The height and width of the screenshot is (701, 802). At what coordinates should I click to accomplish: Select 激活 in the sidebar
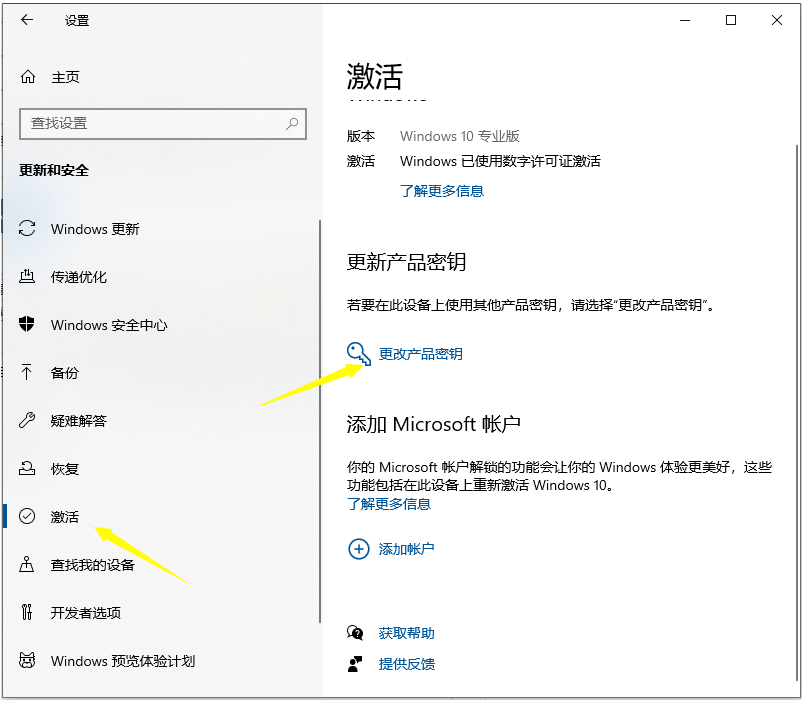[x=65, y=516]
